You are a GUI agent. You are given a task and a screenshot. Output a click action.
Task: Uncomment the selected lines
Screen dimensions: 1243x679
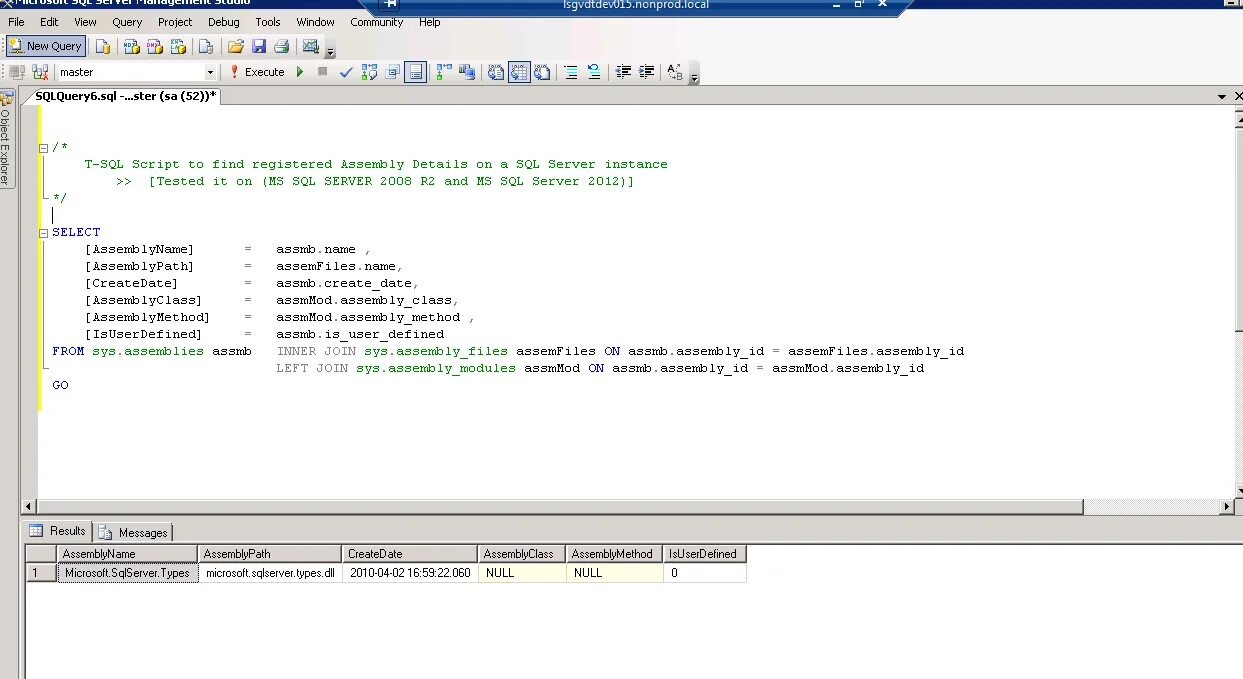point(594,72)
